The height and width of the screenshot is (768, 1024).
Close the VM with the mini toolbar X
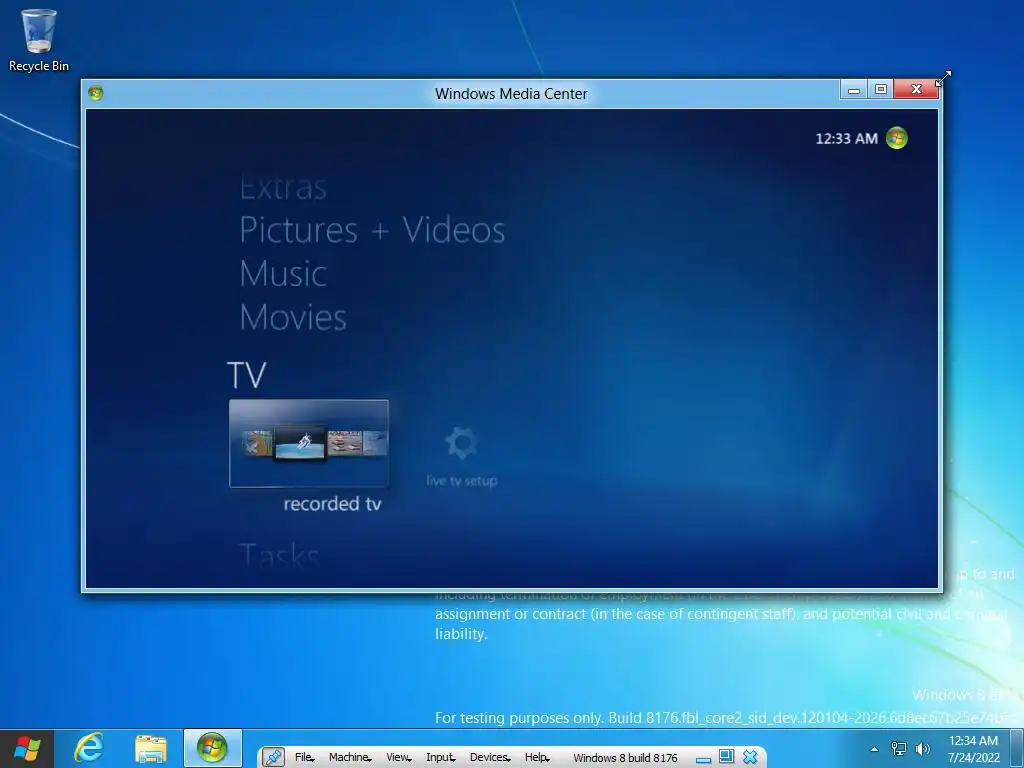(750, 757)
